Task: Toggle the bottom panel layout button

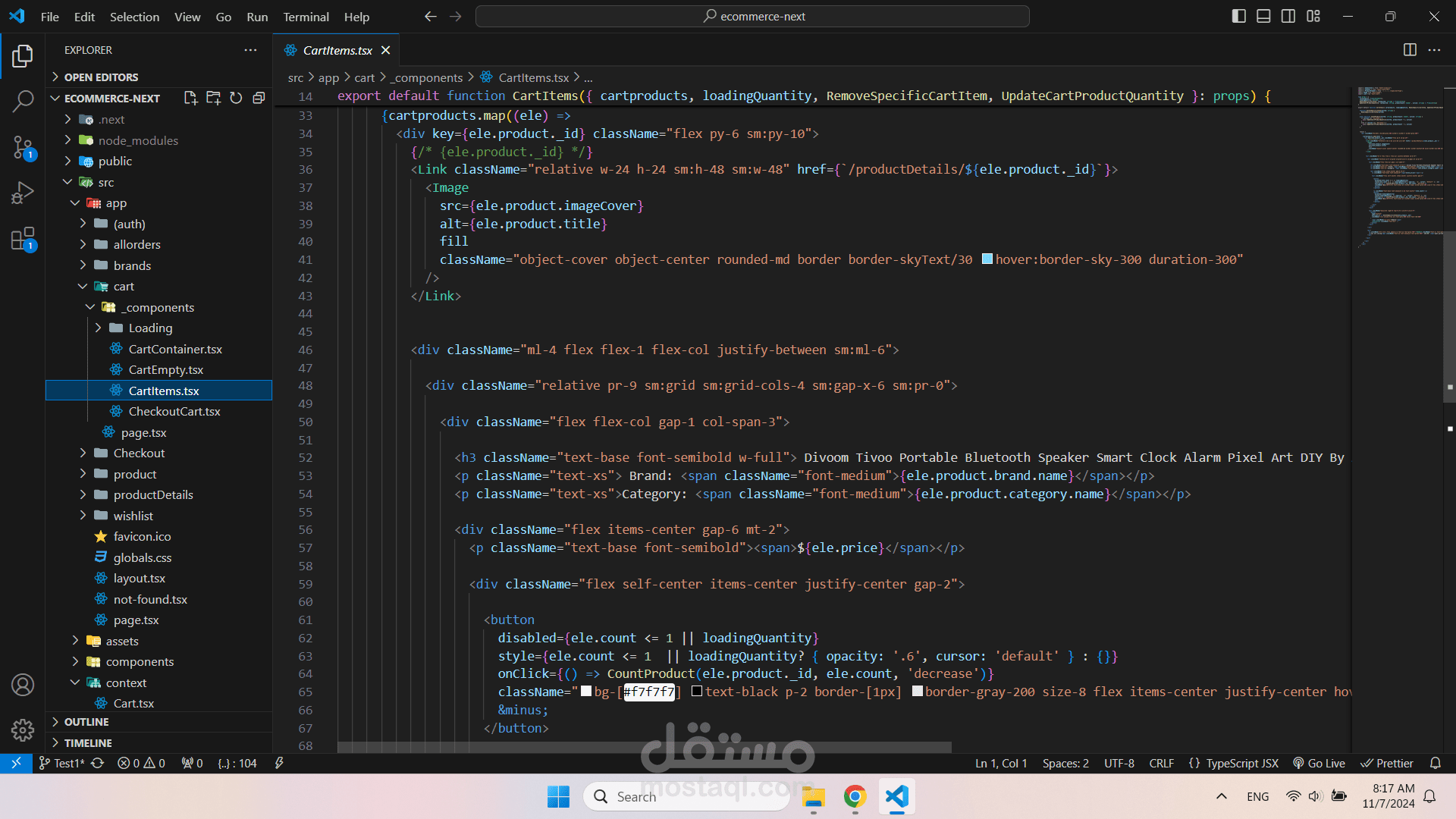Action: click(1263, 16)
